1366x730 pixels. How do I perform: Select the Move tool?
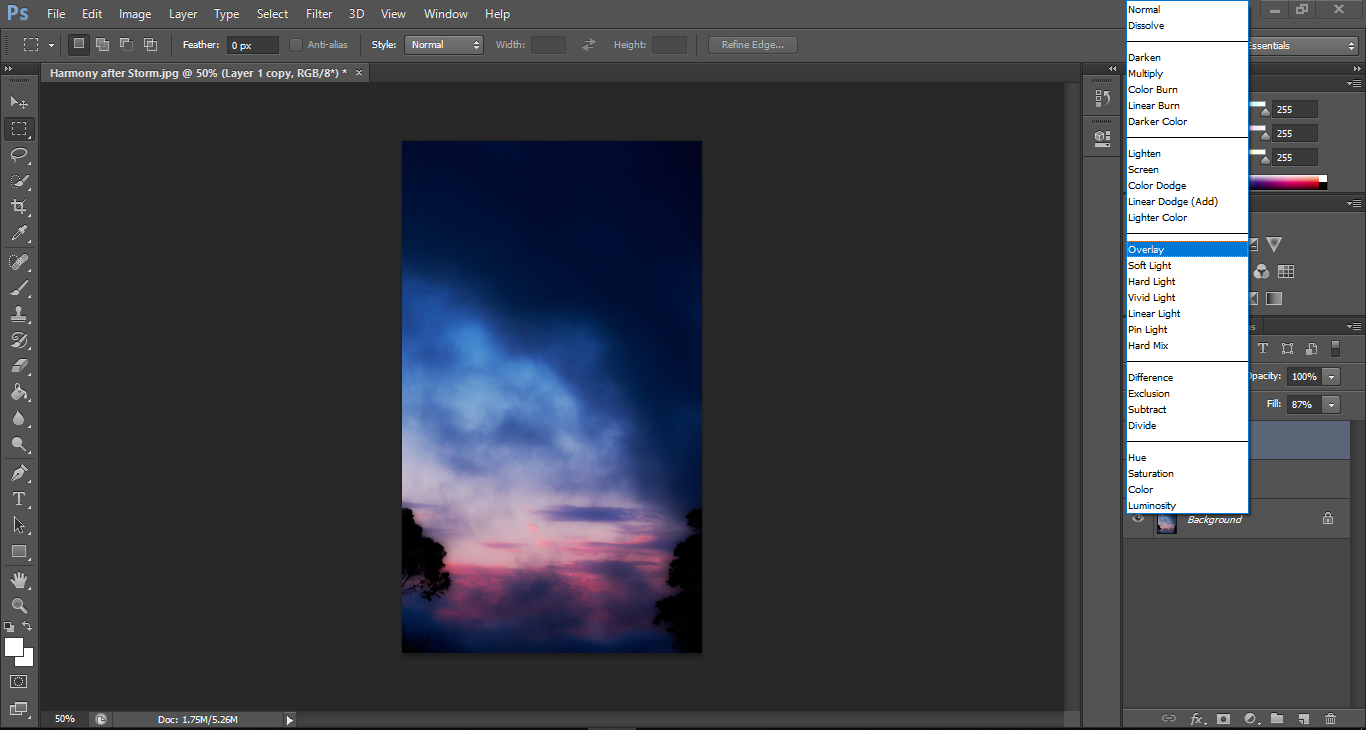19,102
